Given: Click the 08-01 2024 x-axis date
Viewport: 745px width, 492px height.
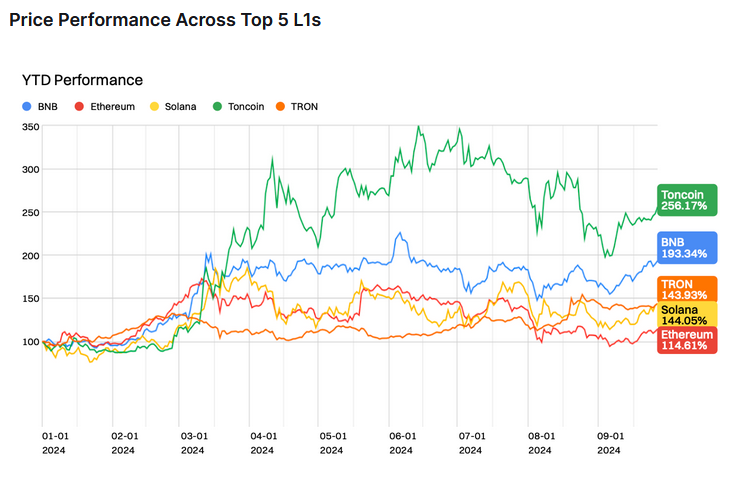Looking at the screenshot, I should click(541, 443).
